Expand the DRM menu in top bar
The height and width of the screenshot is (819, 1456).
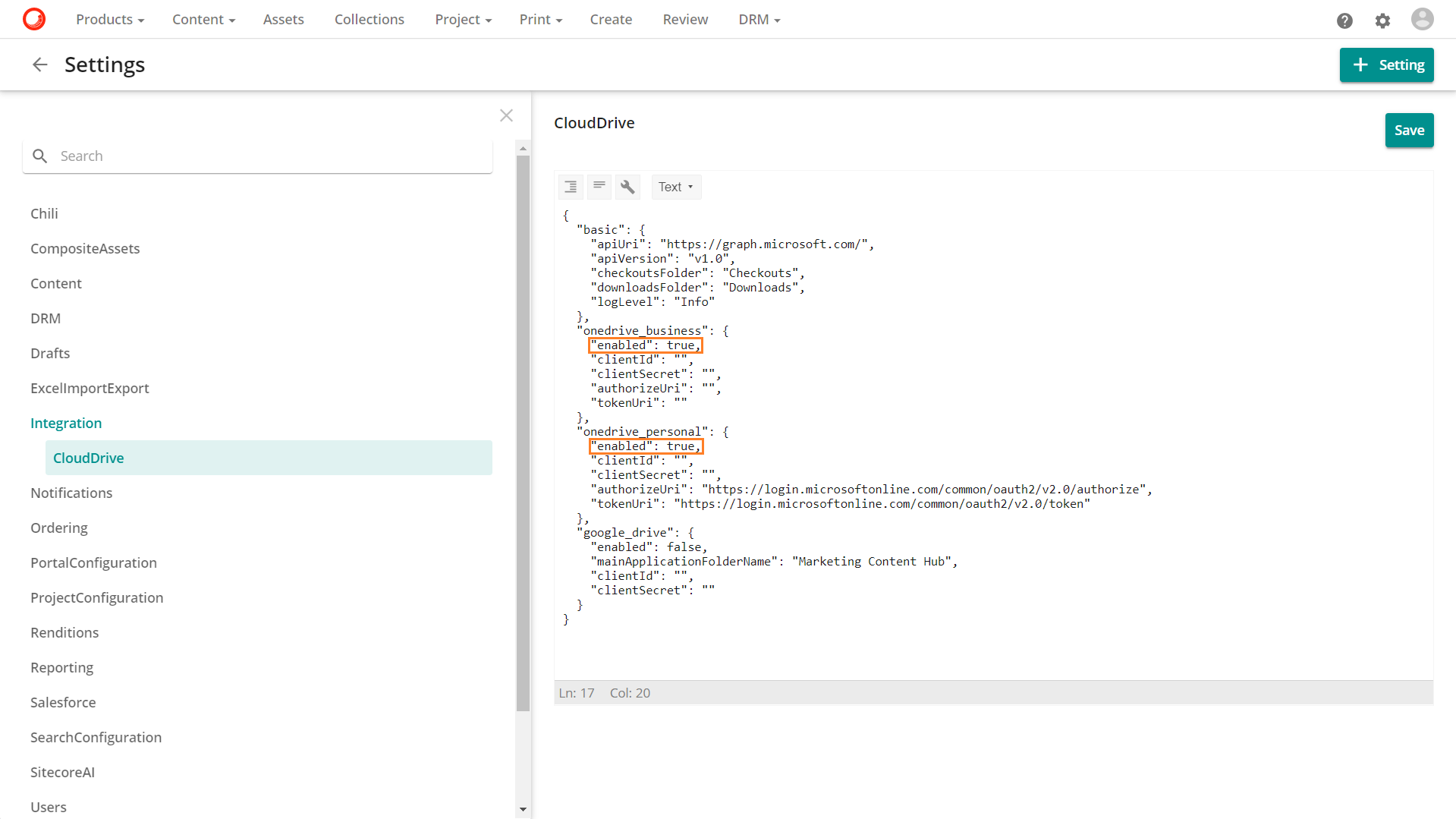[x=759, y=19]
